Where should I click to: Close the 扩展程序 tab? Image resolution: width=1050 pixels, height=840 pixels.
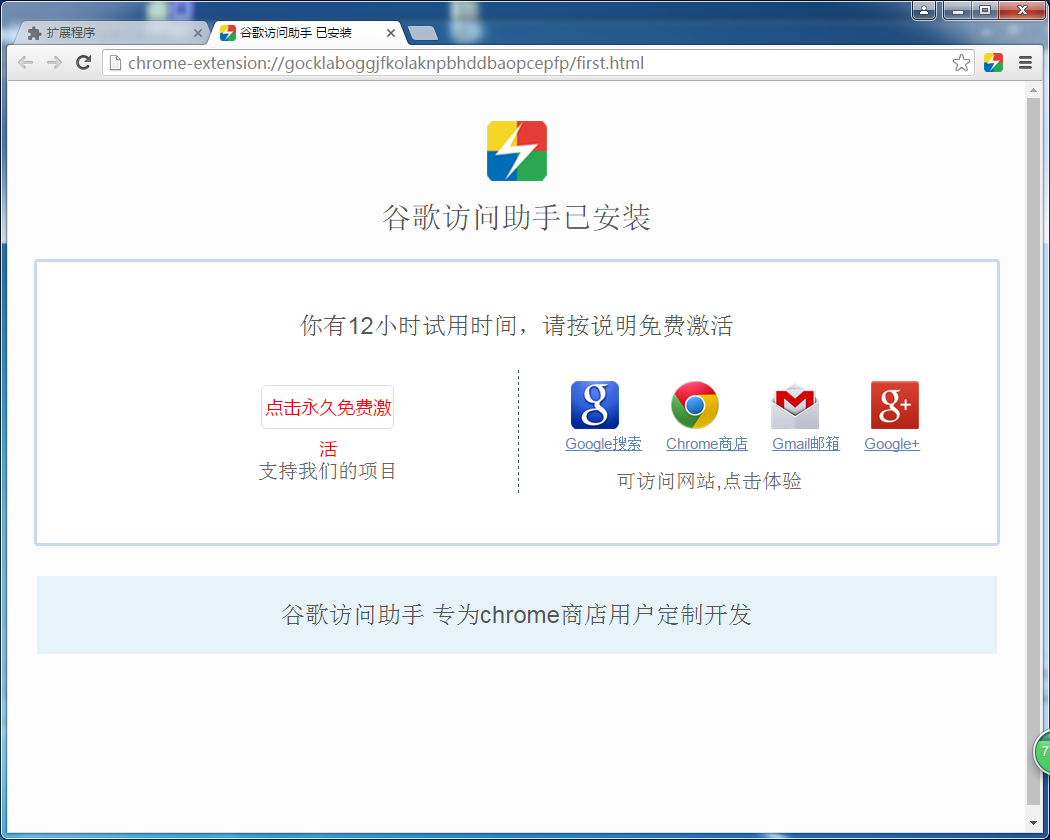coord(197,33)
